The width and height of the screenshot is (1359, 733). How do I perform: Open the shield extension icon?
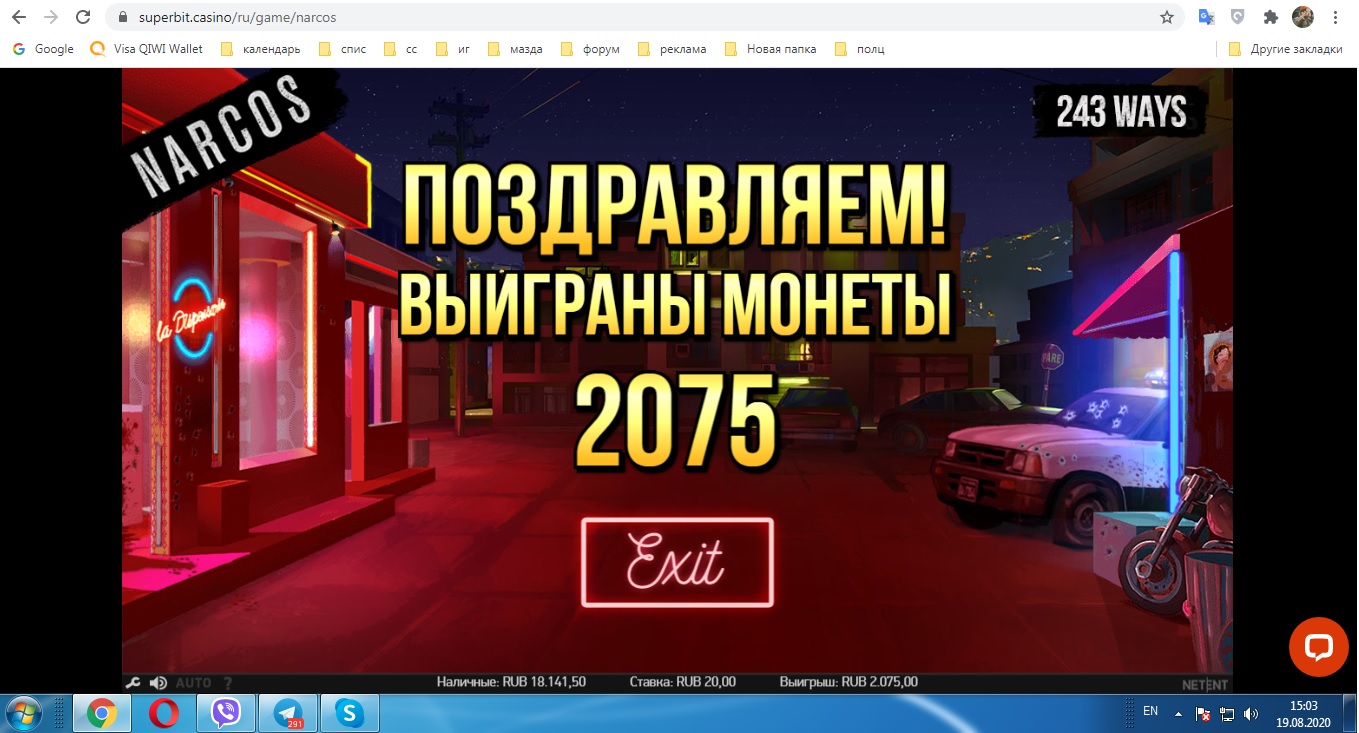coord(1238,17)
